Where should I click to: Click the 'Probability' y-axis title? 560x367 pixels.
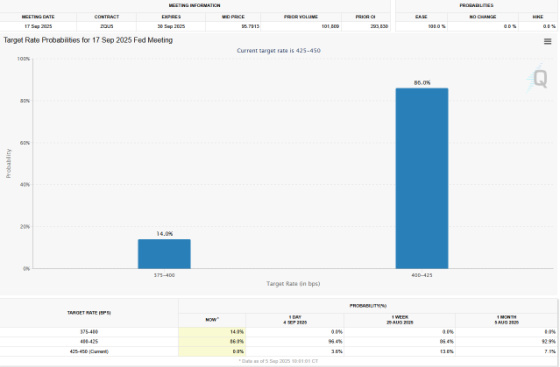click(9, 164)
